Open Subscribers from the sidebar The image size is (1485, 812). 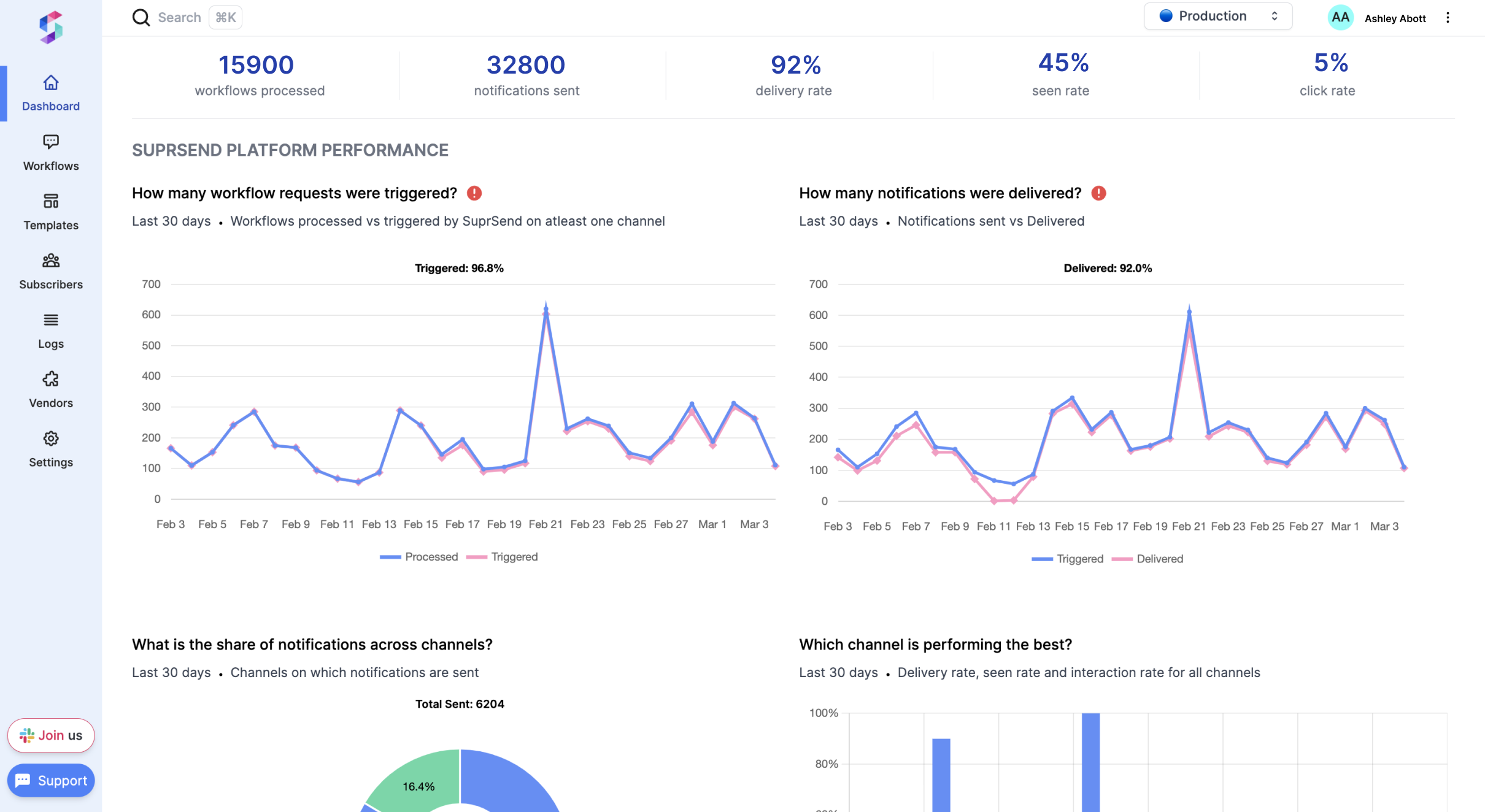50,270
